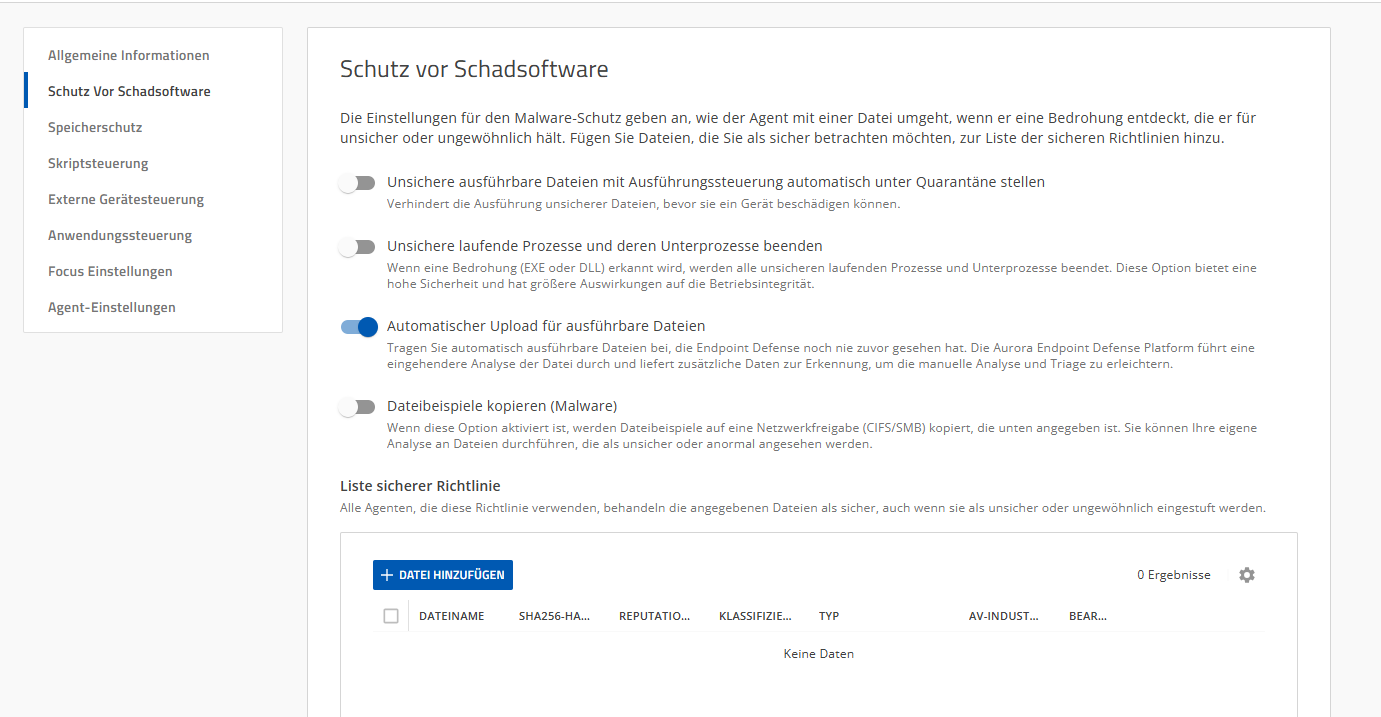Click the Datei hinzufügen button
1381x717 pixels.
pyautogui.click(x=443, y=575)
